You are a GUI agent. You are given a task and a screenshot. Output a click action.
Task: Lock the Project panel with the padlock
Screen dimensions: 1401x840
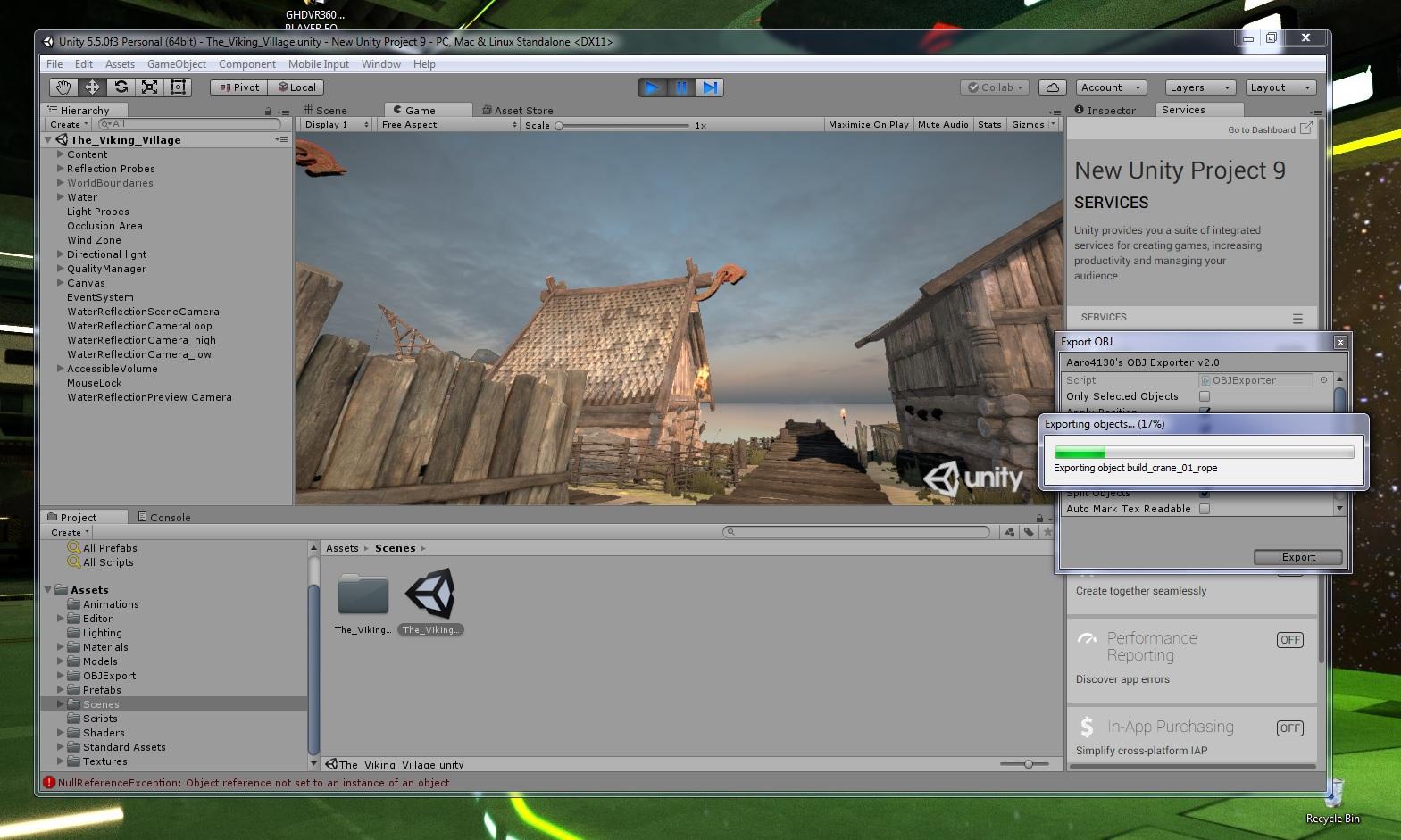coord(1039,518)
